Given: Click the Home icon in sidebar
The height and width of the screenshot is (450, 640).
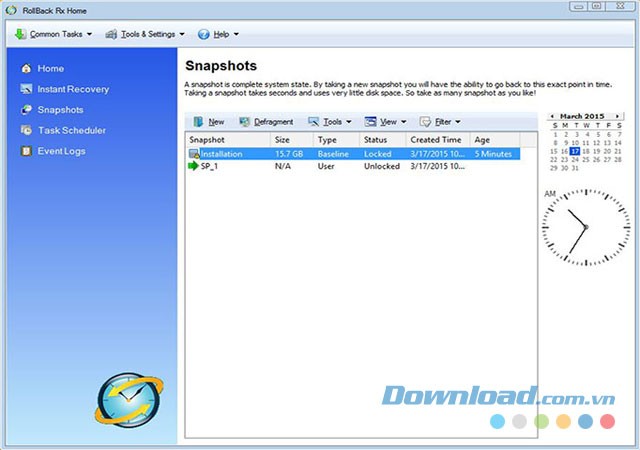Looking at the screenshot, I should (x=26, y=69).
